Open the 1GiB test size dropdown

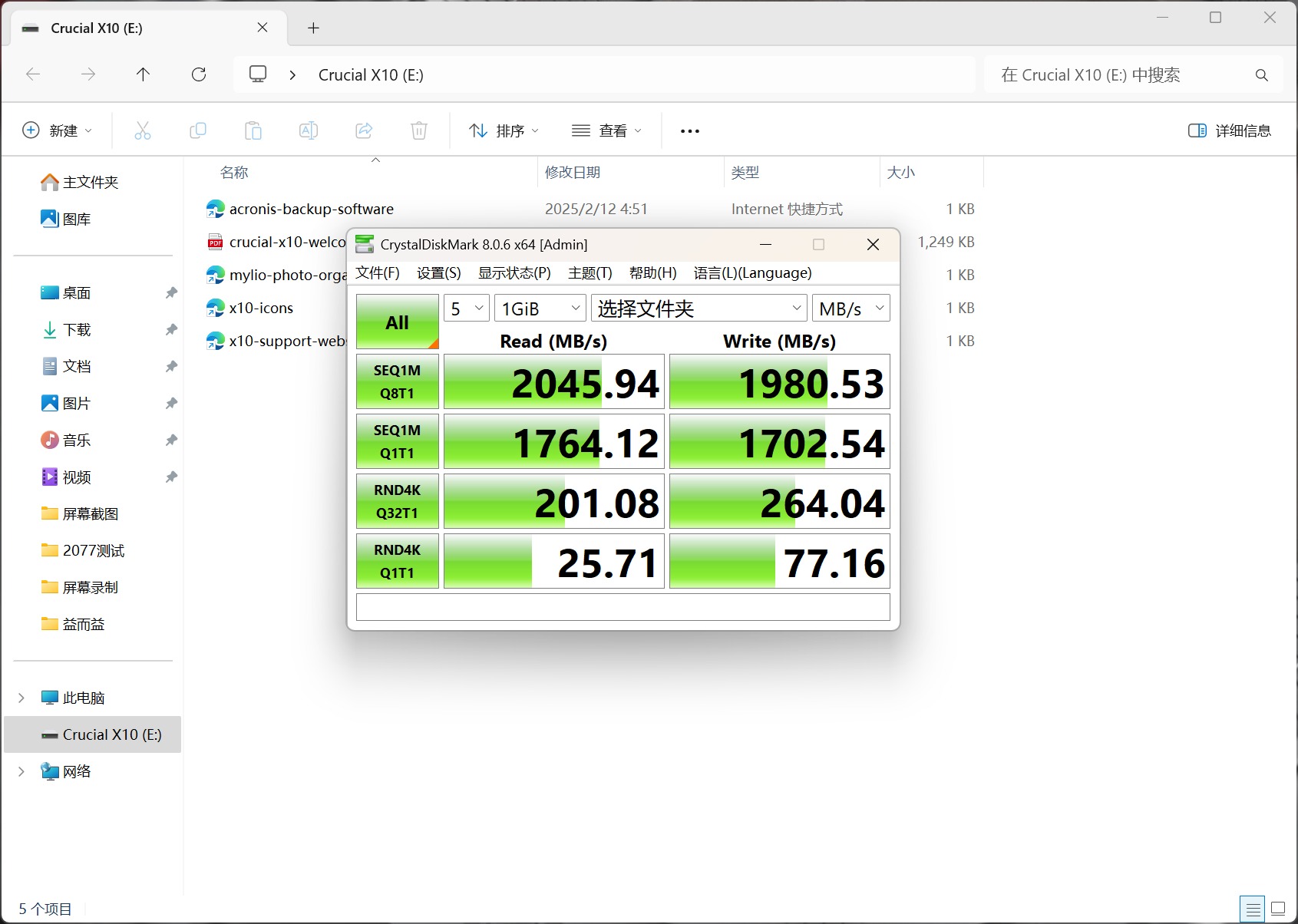point(540,309)
